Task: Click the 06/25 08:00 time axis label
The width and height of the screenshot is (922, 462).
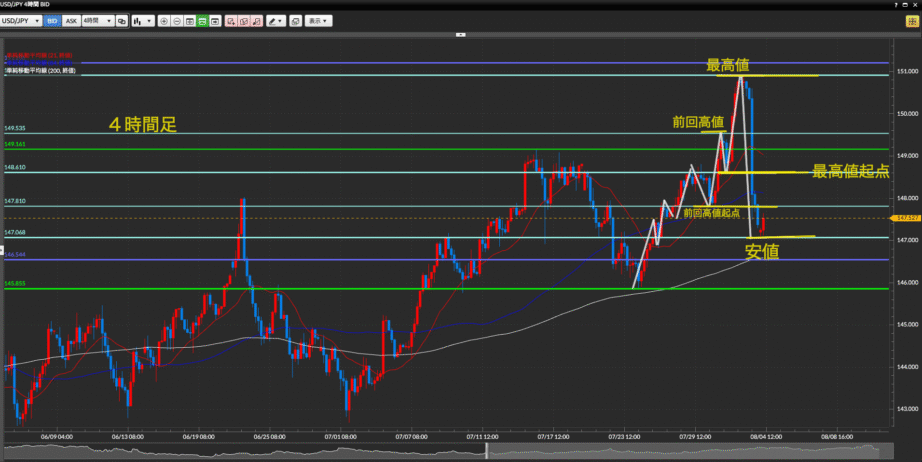Action: click(269, 437)
